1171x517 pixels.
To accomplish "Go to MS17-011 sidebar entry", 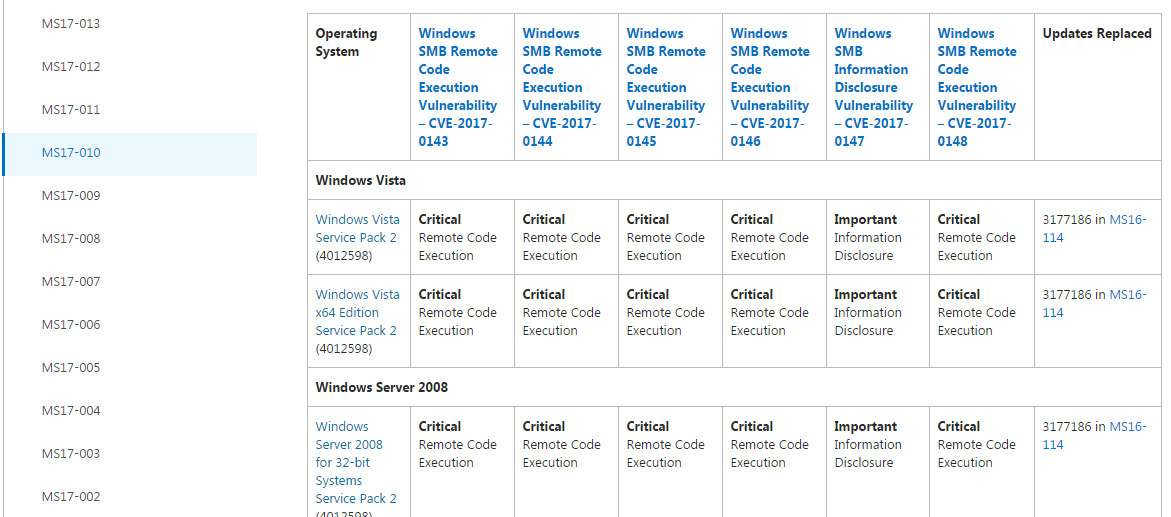I will [x=71, y=110].
